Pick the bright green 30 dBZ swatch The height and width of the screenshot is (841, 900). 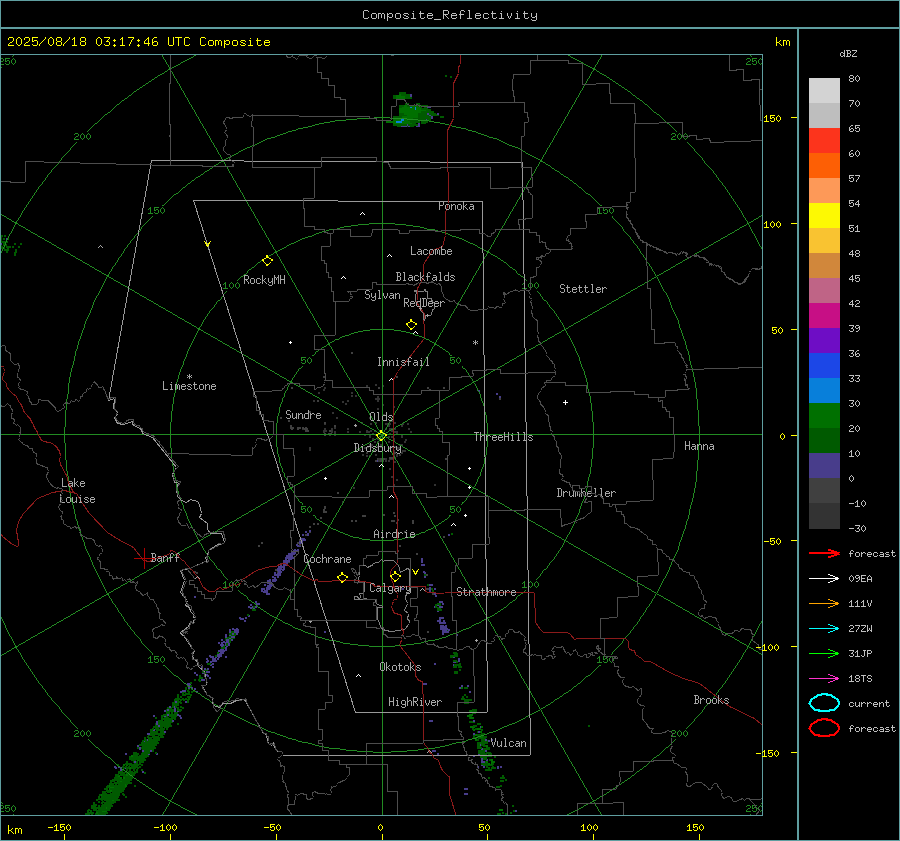824,415
